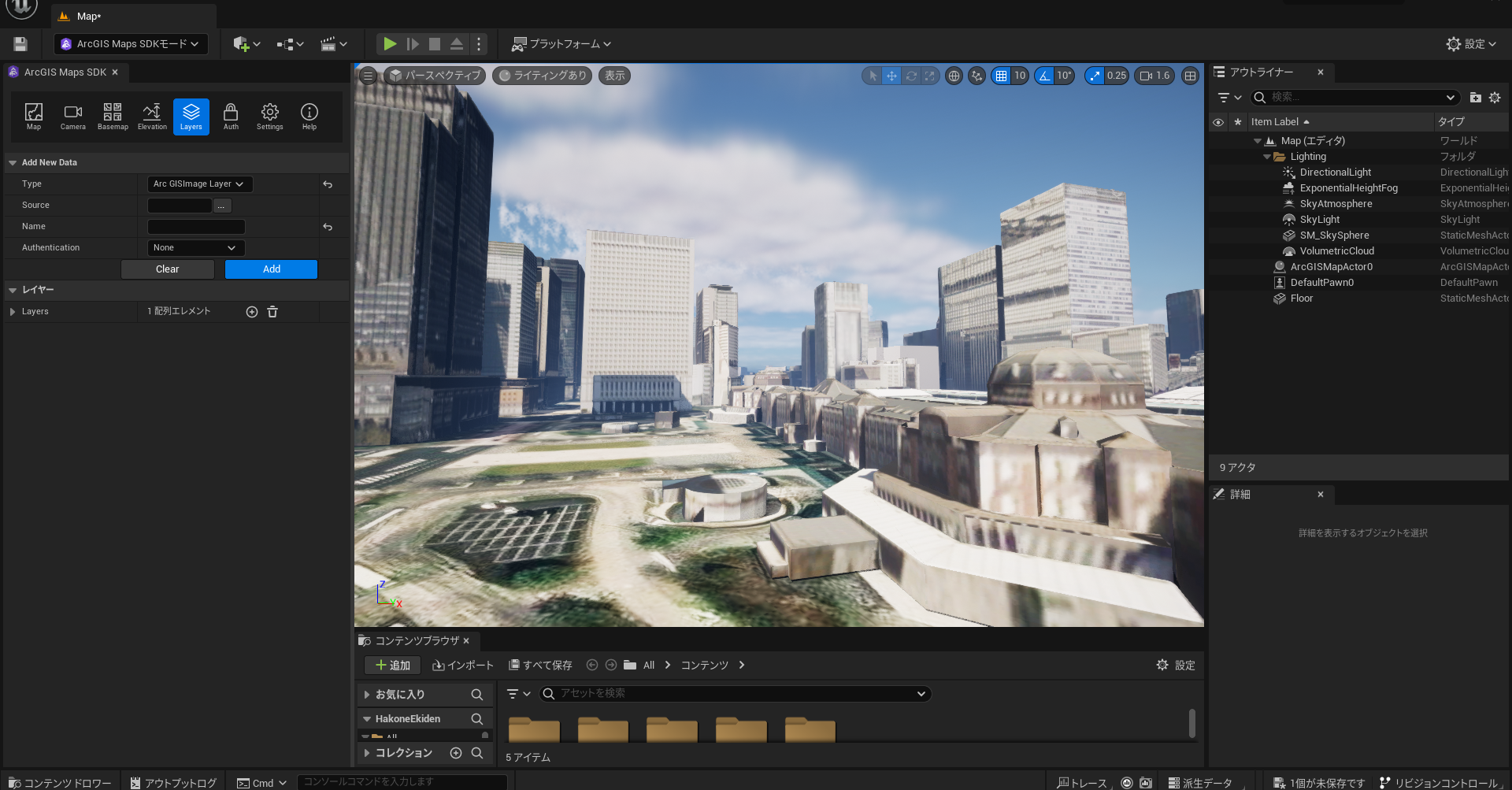Open the ライティングあり view mode menu
1512x790 pixels.
[543, 76]
